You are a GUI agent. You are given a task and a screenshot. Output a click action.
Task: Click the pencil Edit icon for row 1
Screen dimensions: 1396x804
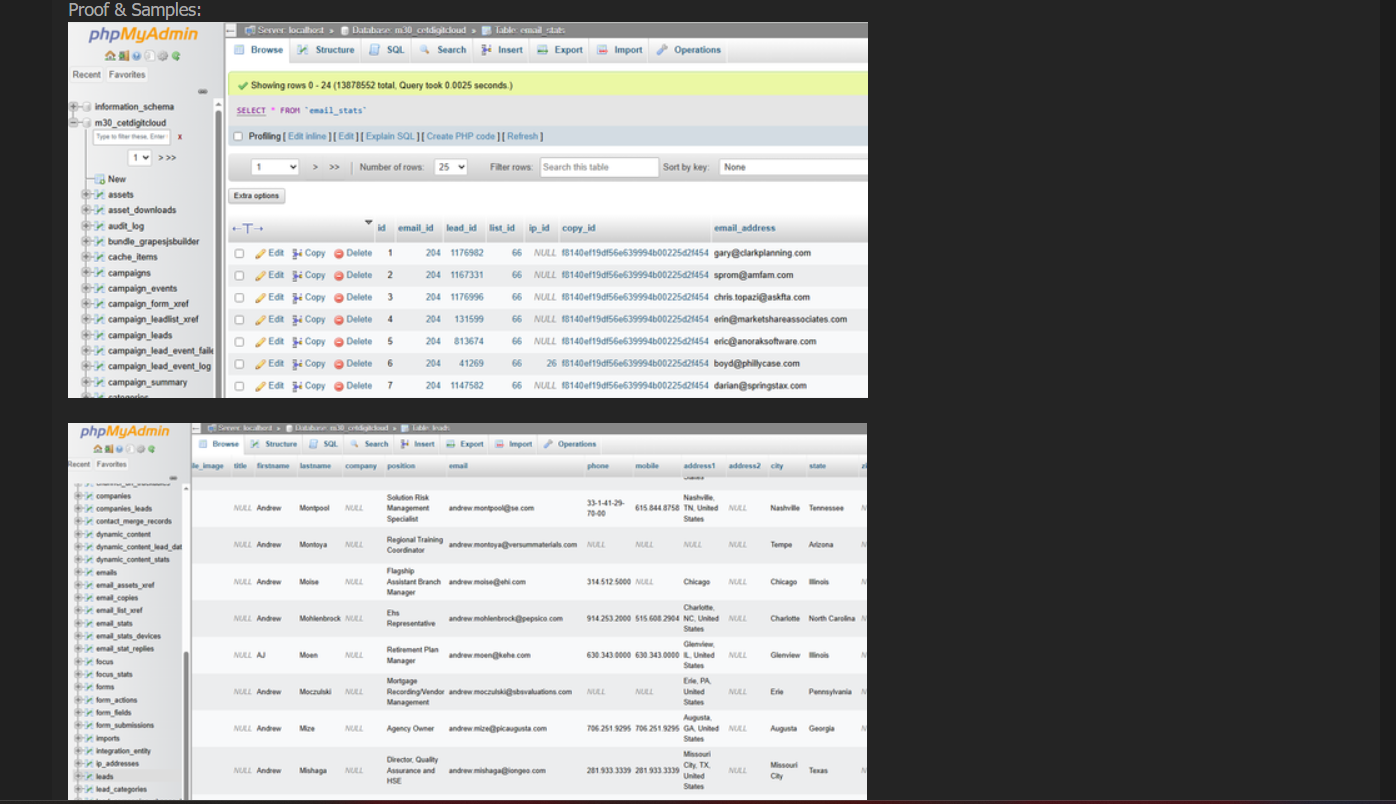coord(260,254)
